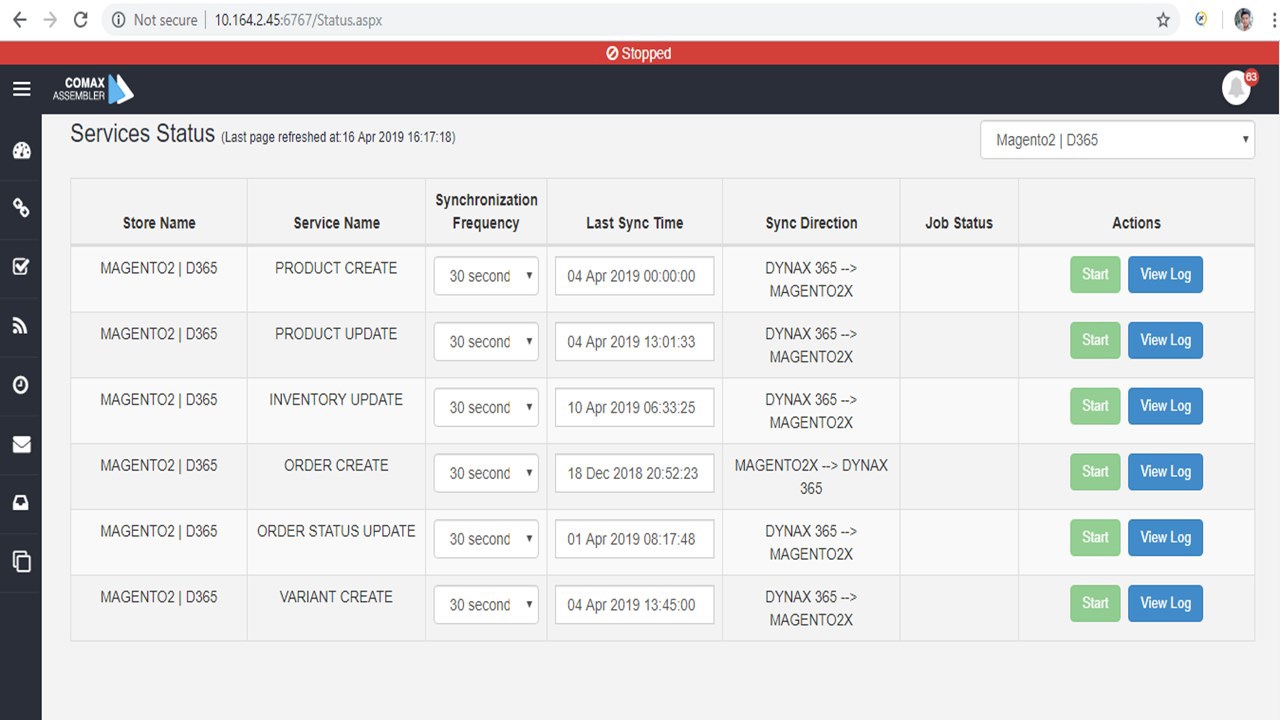Open the checkmark square sidebar icon
Screen dimensions: 1280x720
tap(21, 267)
